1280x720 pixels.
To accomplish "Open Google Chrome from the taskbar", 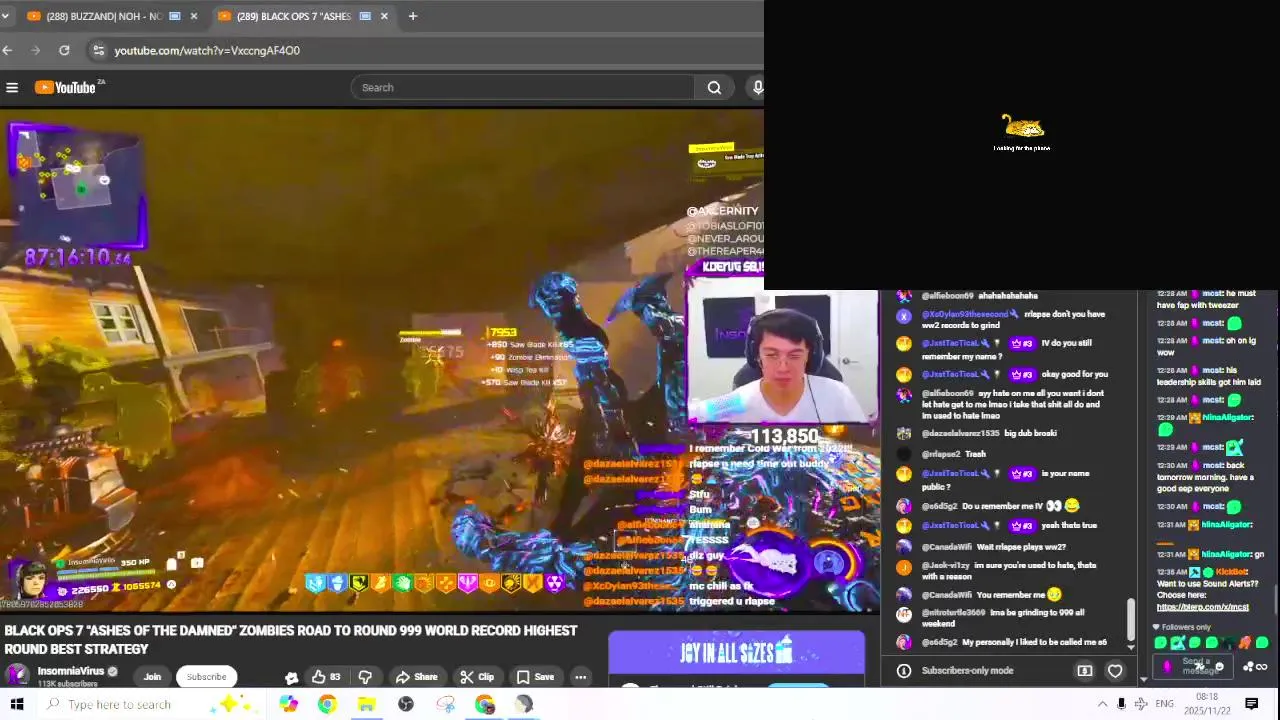I will click(327, 704).
